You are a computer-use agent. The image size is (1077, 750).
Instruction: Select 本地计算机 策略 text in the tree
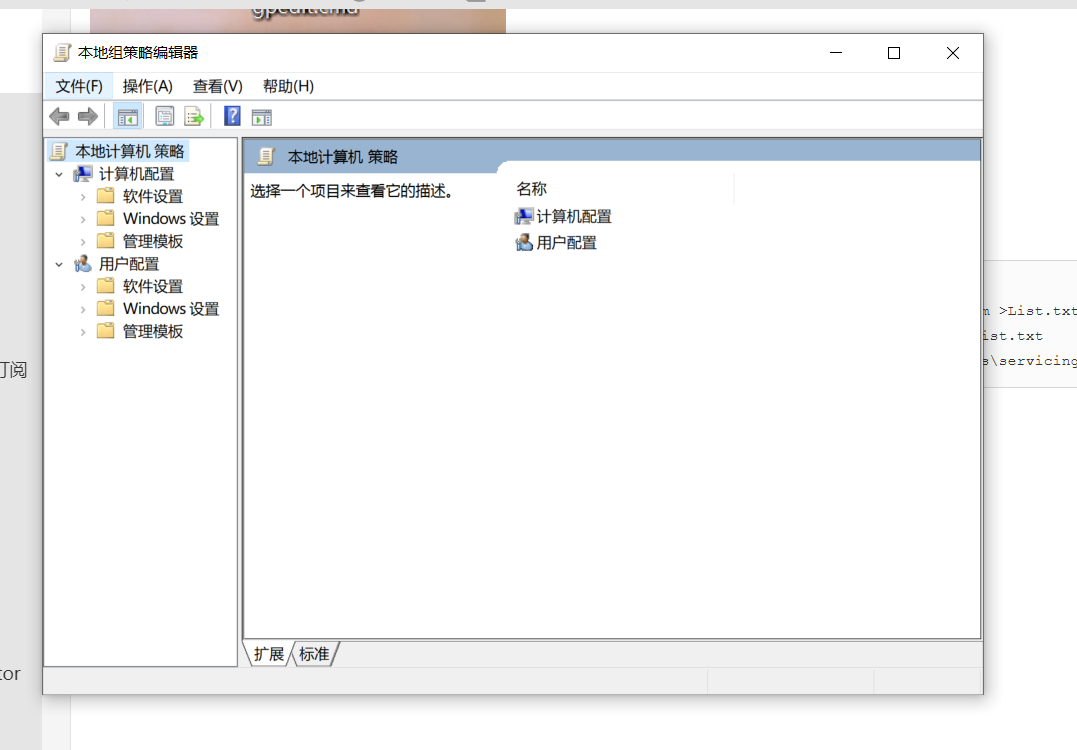130,151
